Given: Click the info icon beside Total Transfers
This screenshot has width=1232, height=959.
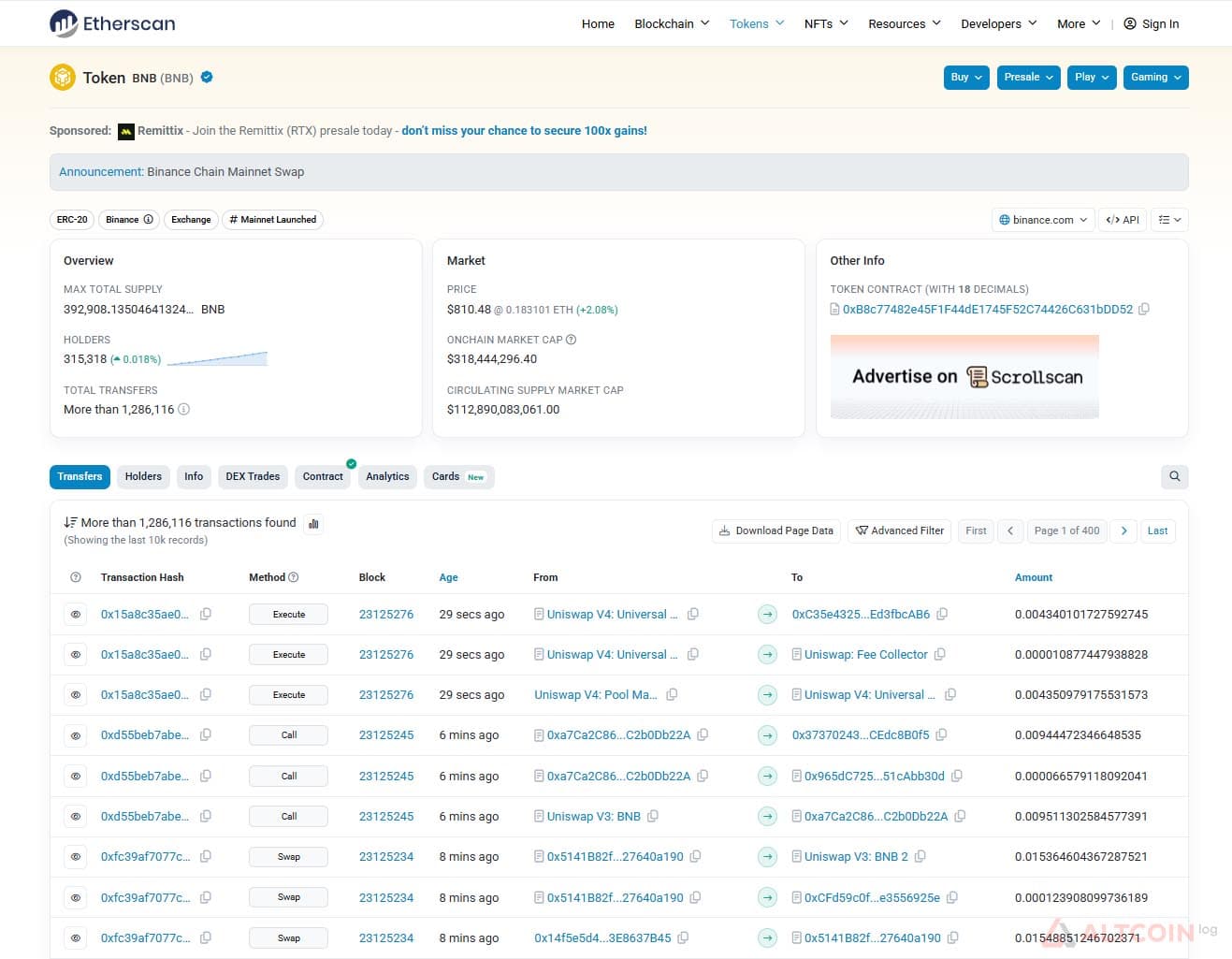Looking at the screenshot, I should [x=184, y=409].
